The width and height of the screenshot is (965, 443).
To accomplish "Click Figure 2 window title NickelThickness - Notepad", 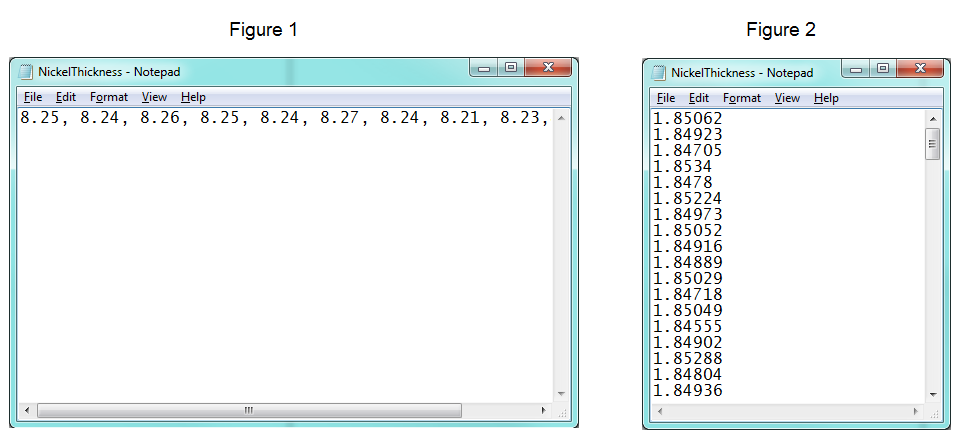I will coord(742,73).
